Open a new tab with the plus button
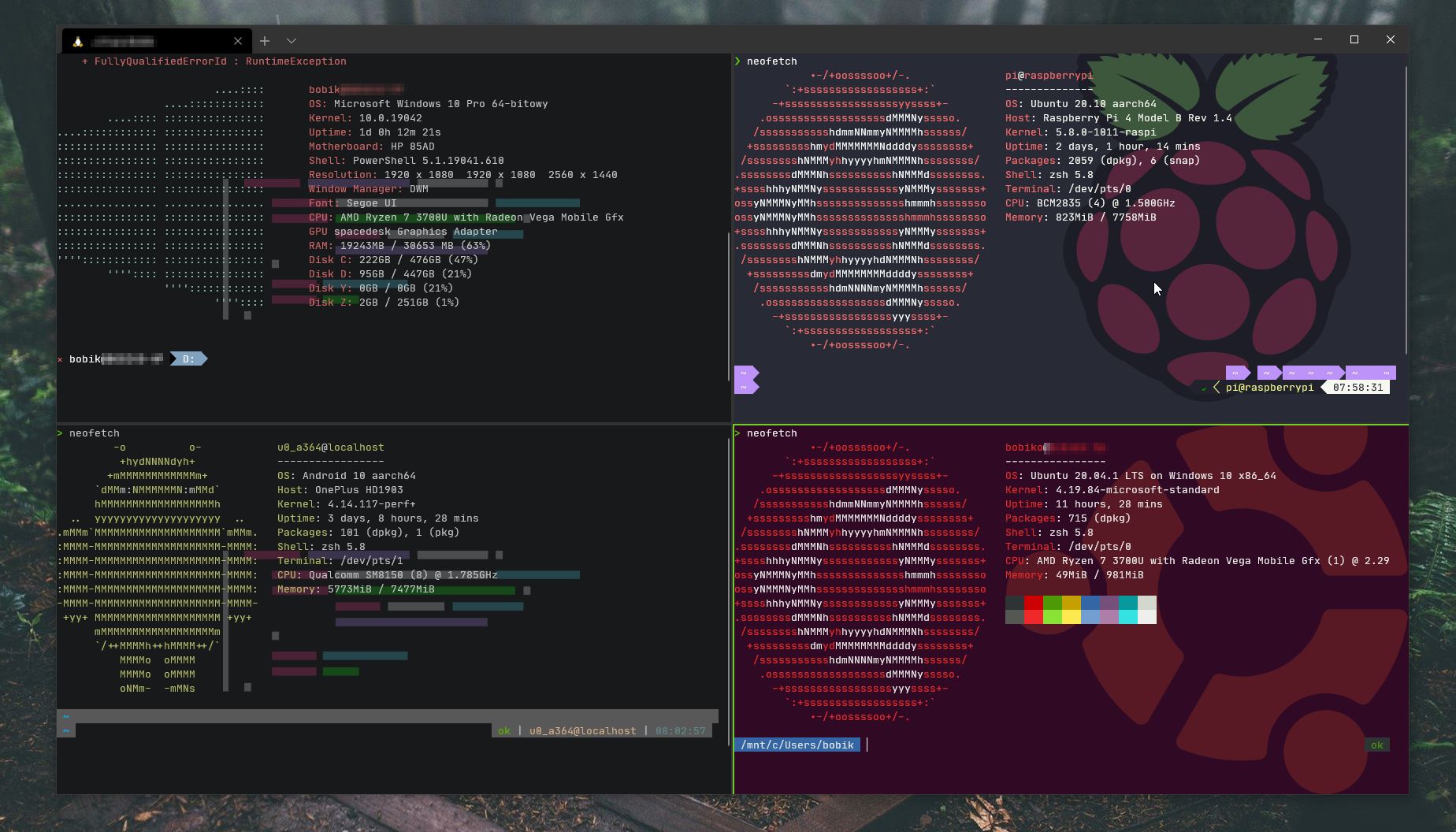The image size is (1456, 832). point(265,41)
